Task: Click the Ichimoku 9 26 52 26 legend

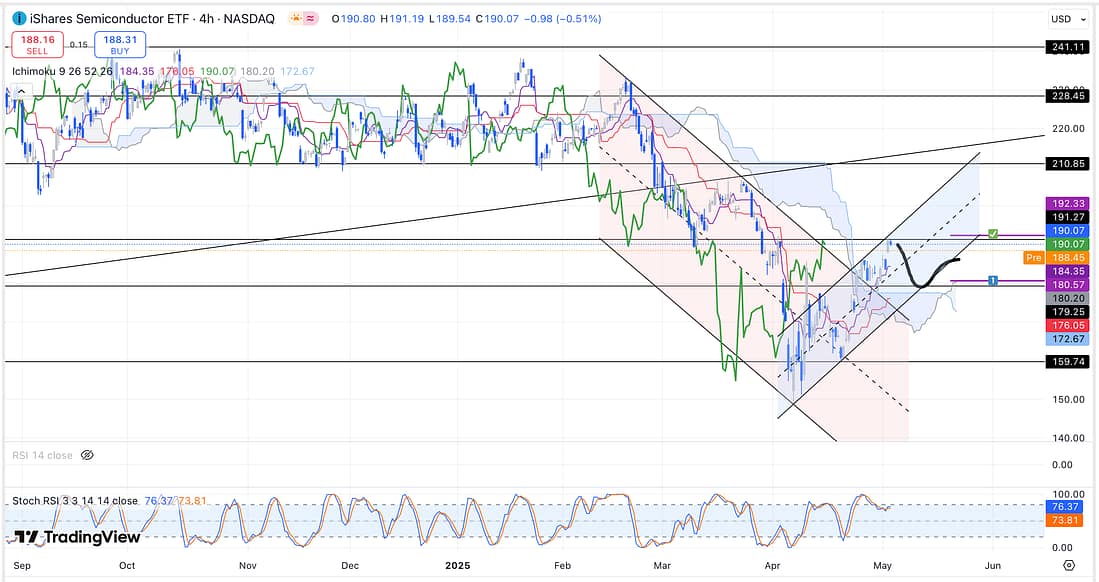Action: 62,72
